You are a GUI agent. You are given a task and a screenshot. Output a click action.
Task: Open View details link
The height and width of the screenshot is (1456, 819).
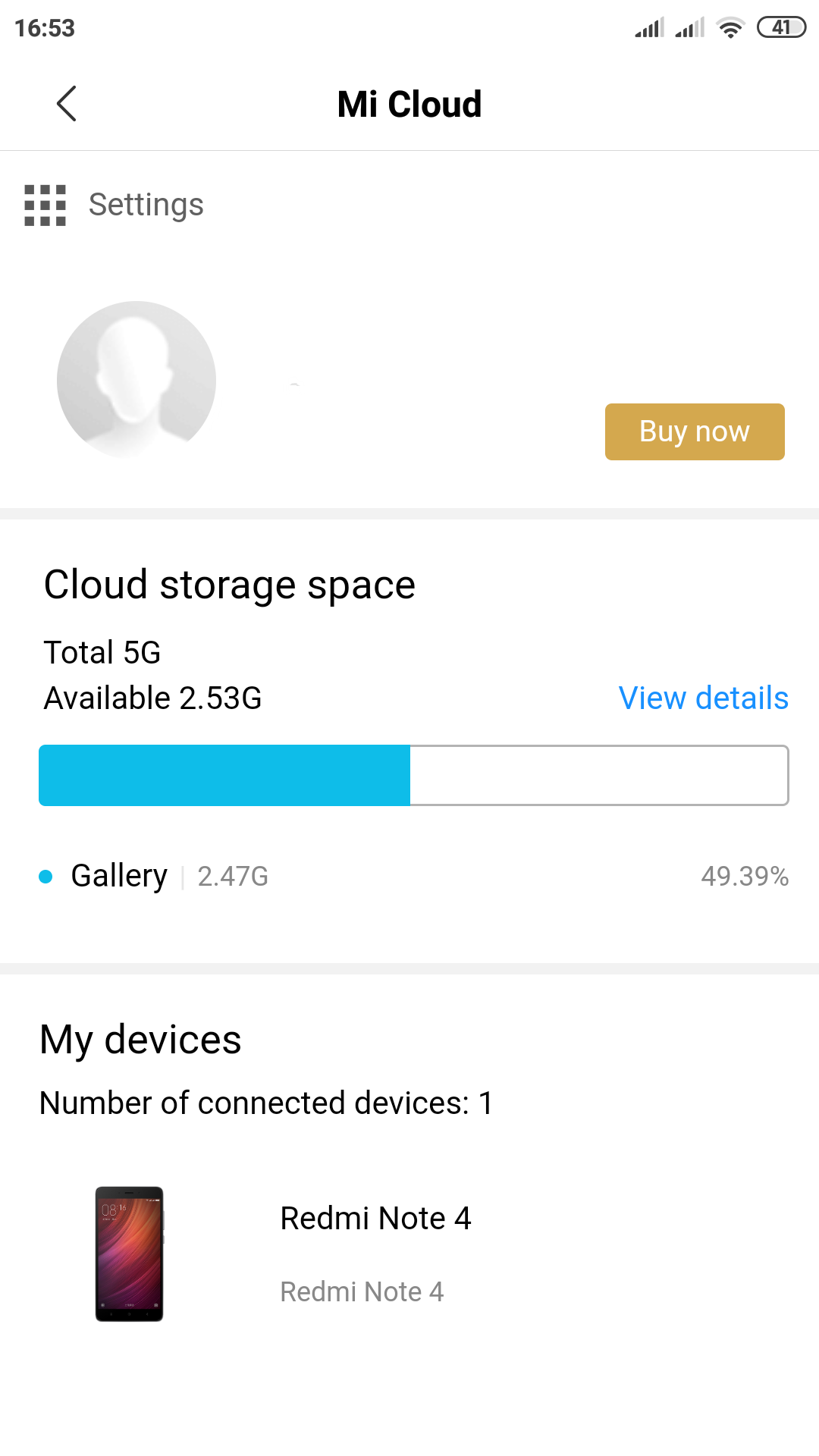click(703, 698)
